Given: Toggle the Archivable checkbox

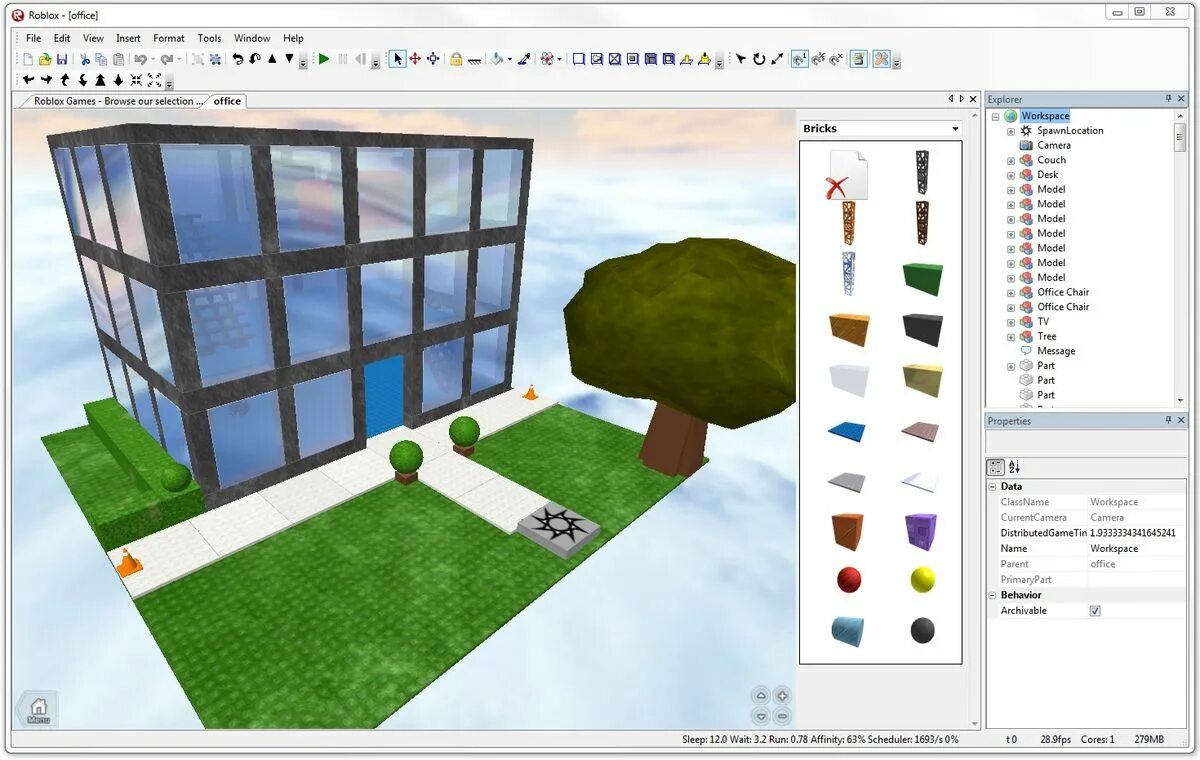Looking at the screenshot, I should click(x=1095, y=611).
